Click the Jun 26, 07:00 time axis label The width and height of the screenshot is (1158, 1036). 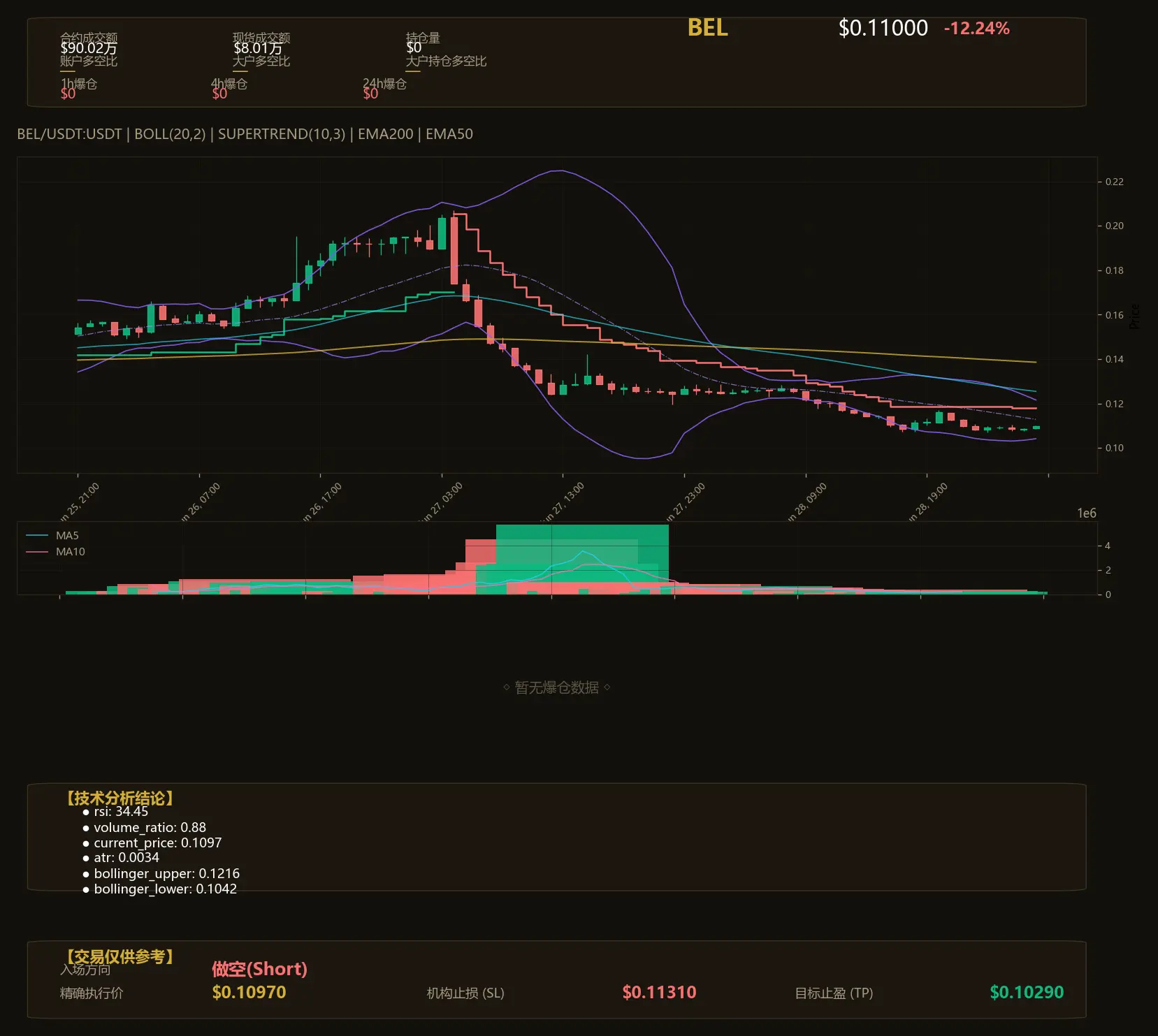(x=200, y=502)
